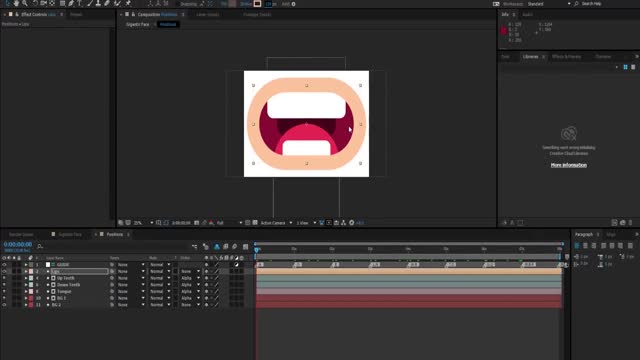
Task: Select the Clone Stamp tool
Action: 98,3
